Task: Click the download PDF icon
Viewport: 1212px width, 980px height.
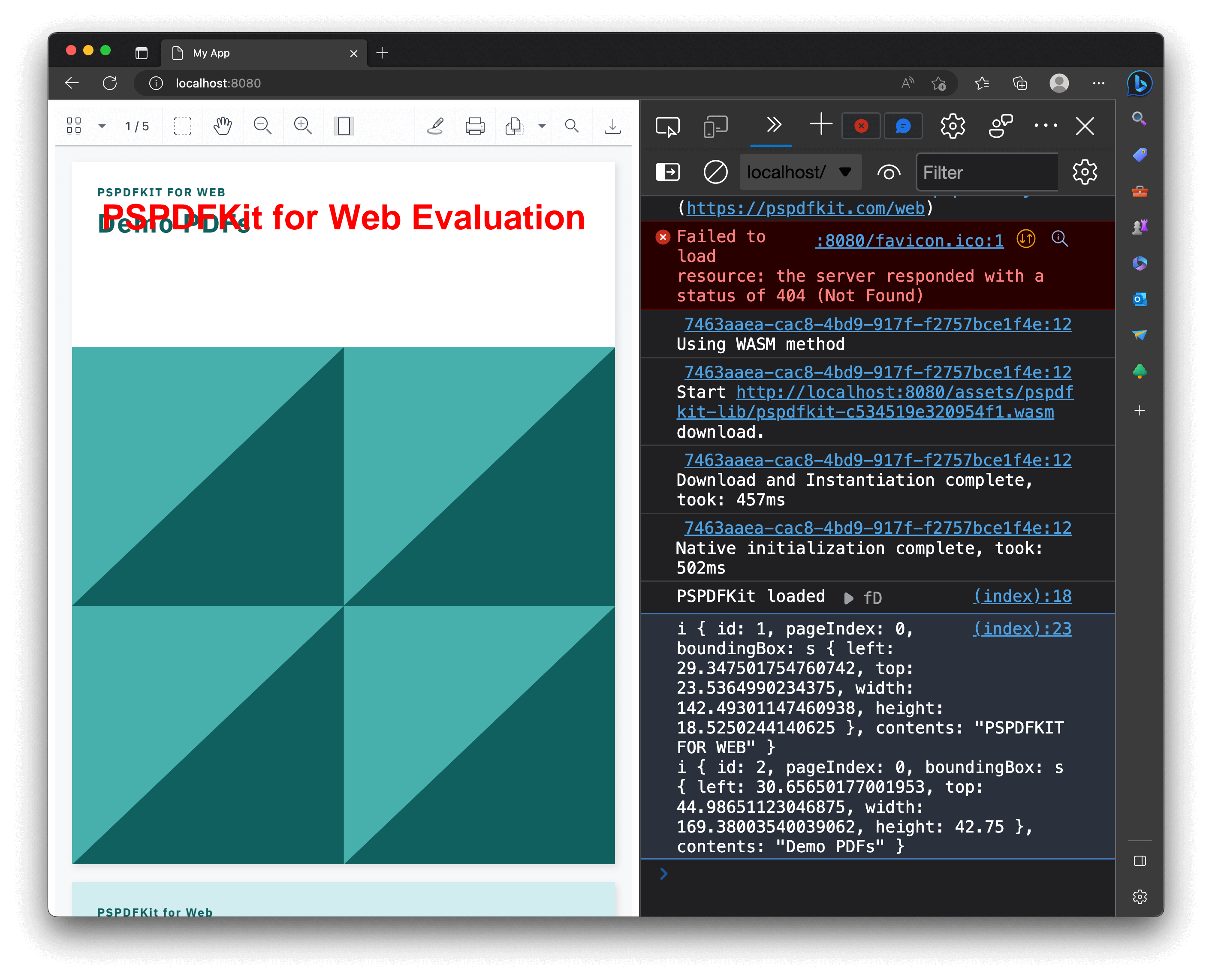Action: point(612,125)
